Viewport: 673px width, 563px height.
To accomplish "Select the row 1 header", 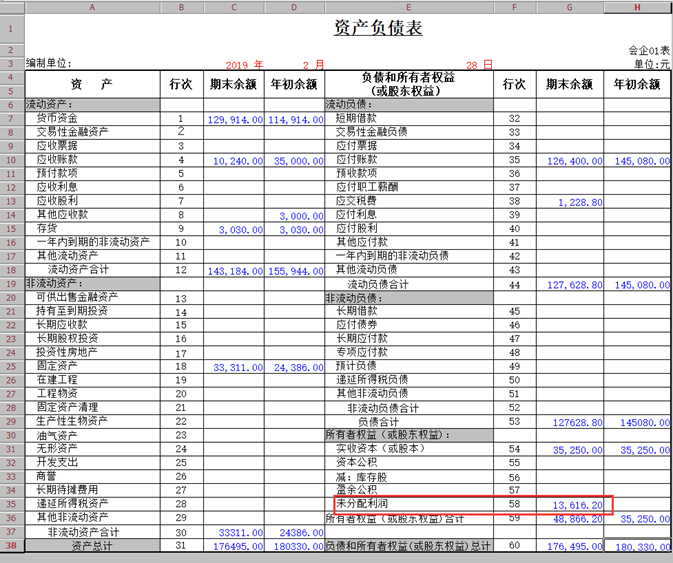I will coord(11,29).
